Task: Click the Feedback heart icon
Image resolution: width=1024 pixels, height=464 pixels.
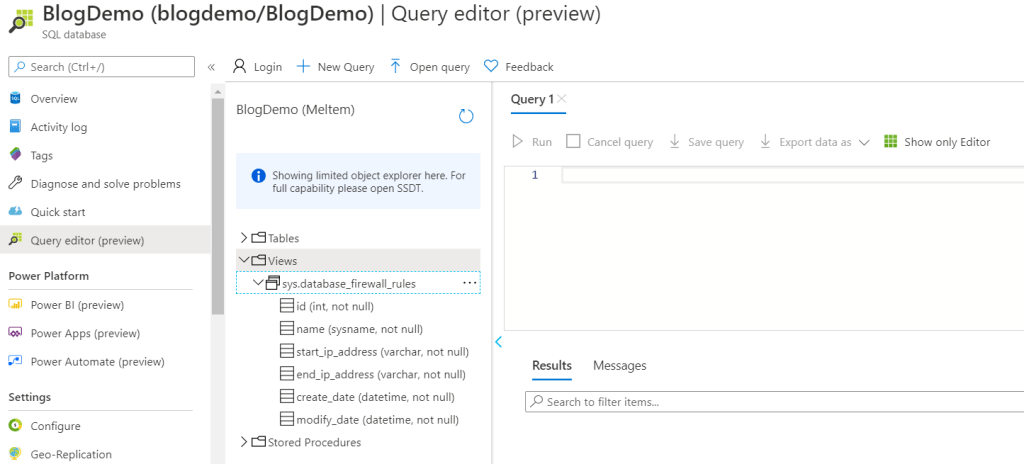Action: [491, 67]
